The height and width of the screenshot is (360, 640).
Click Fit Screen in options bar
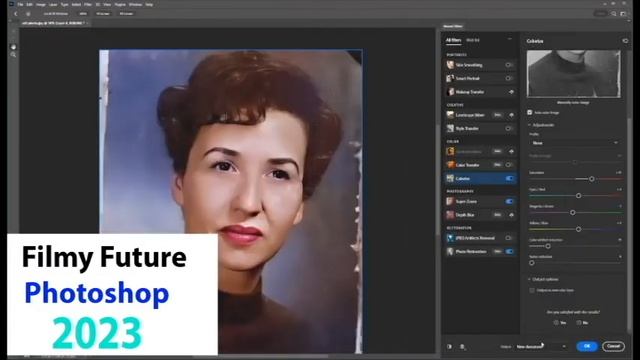point(103,13)
